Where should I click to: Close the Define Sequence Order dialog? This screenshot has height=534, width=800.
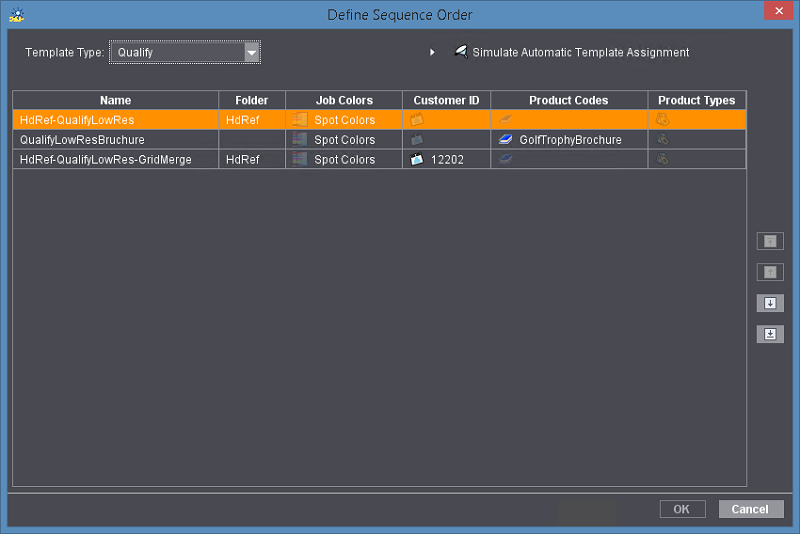point(778,12)
